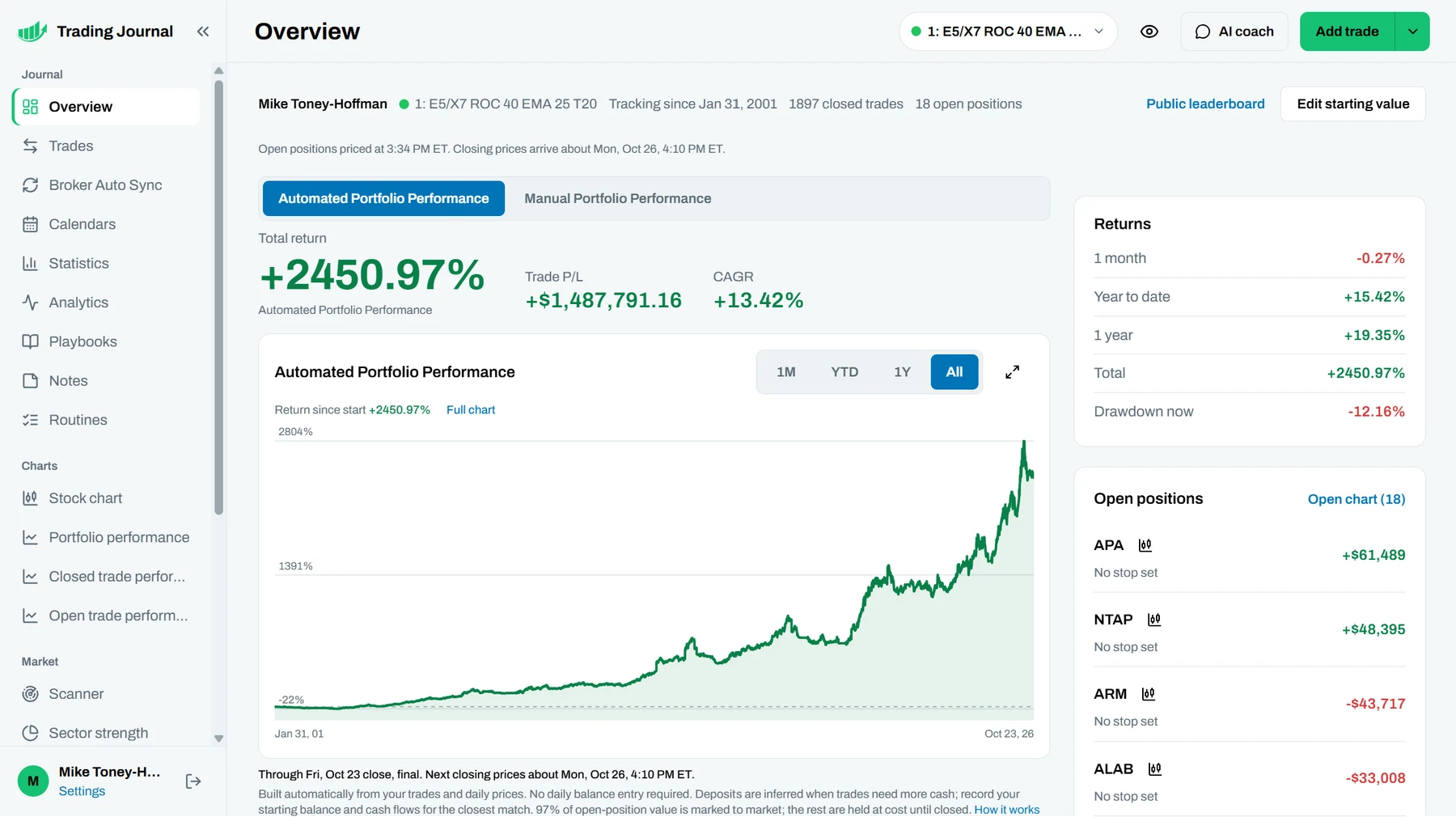The image size is (1456, 817).
Task: Select the YTD chart range
Action: (x=844, y=372)
